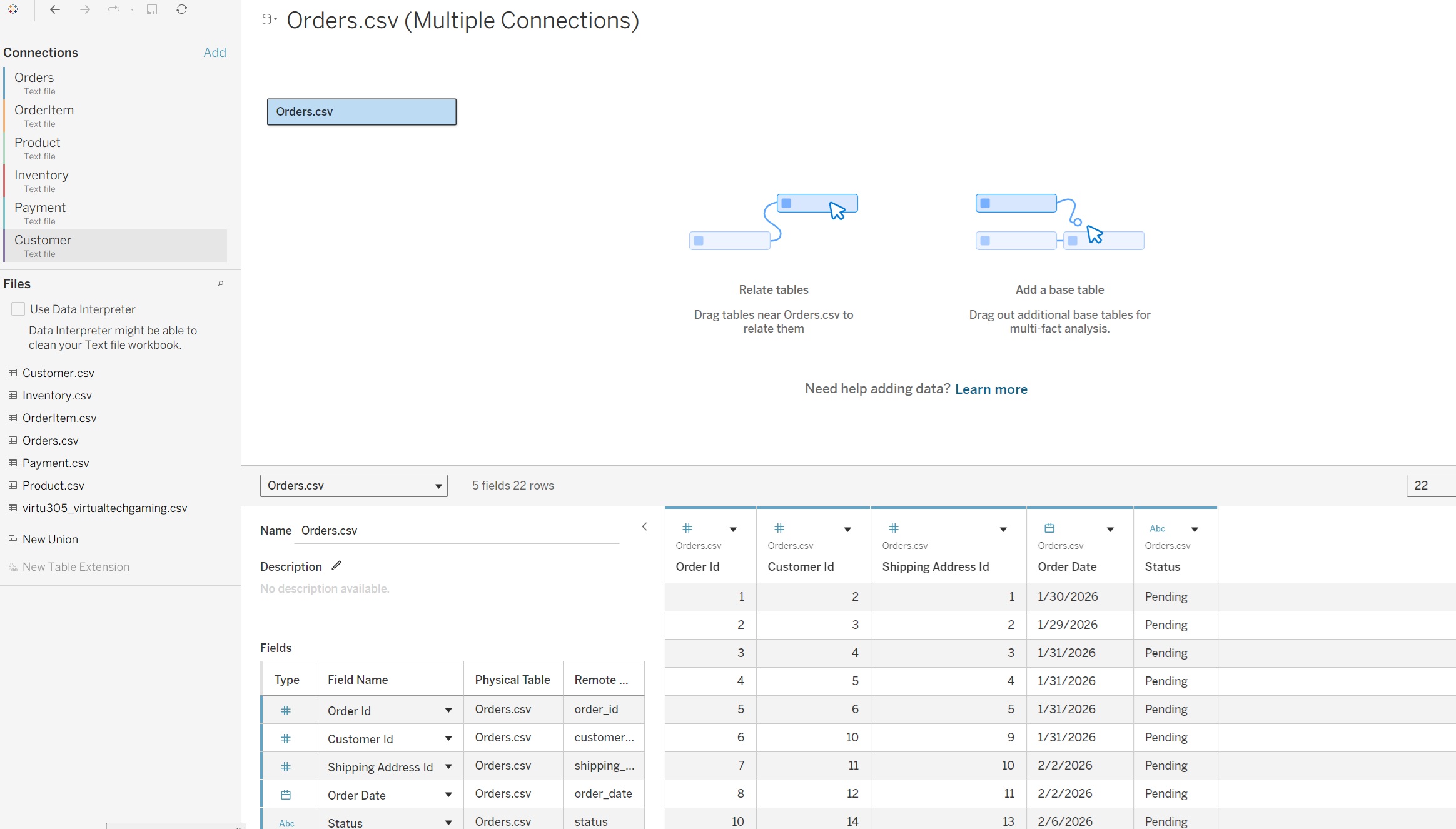
Task: Enable the Use Data Interpreter checkbox
Action: (18, 308)
